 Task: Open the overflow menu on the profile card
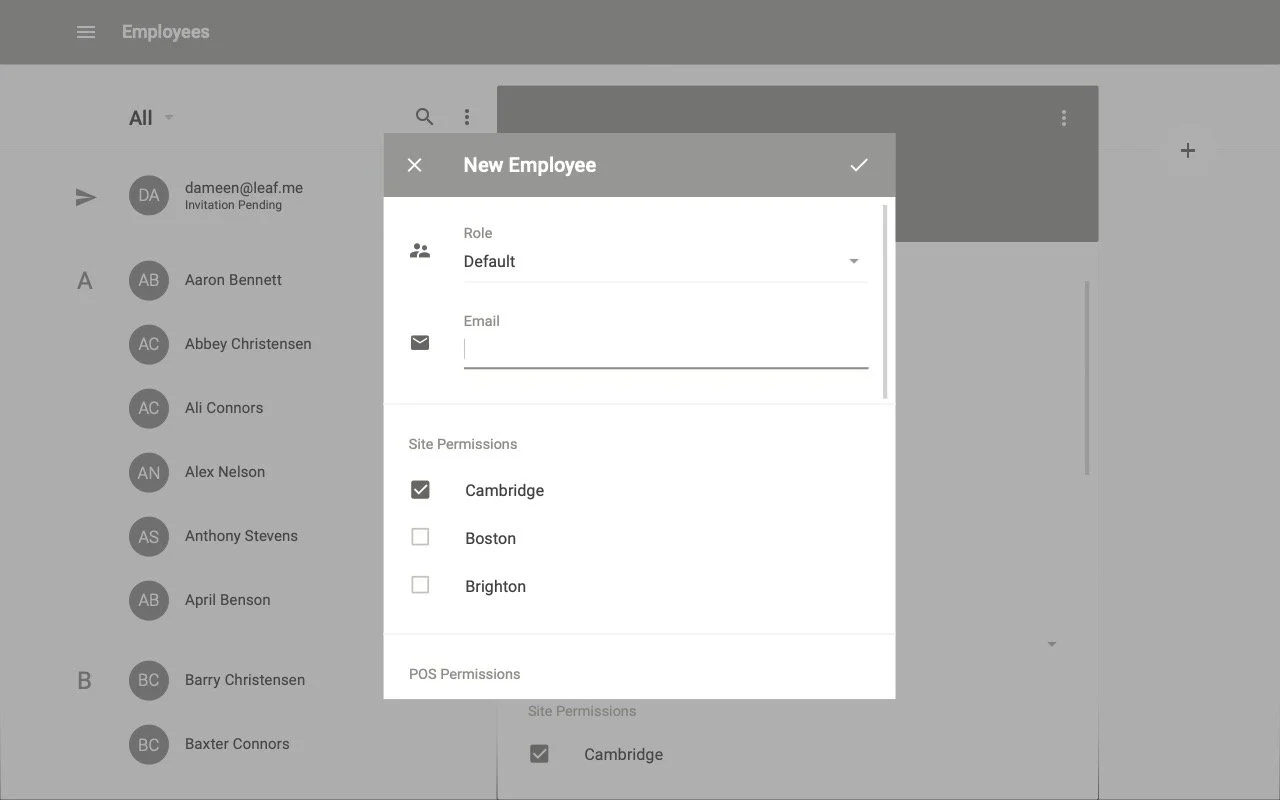[x=1063, y=117]
